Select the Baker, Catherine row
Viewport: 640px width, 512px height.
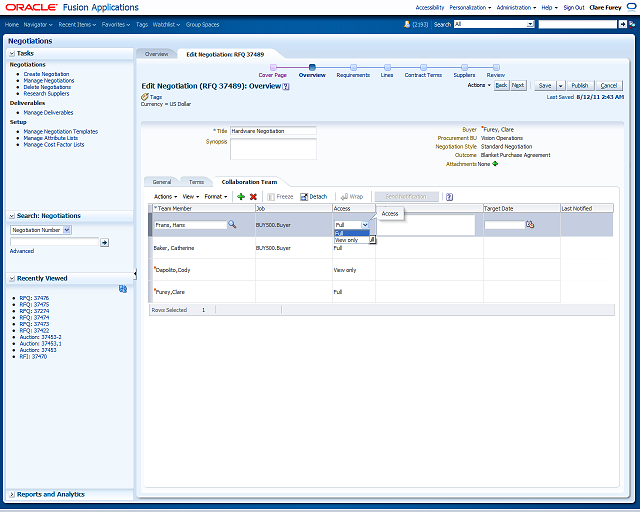click(381, 248)
